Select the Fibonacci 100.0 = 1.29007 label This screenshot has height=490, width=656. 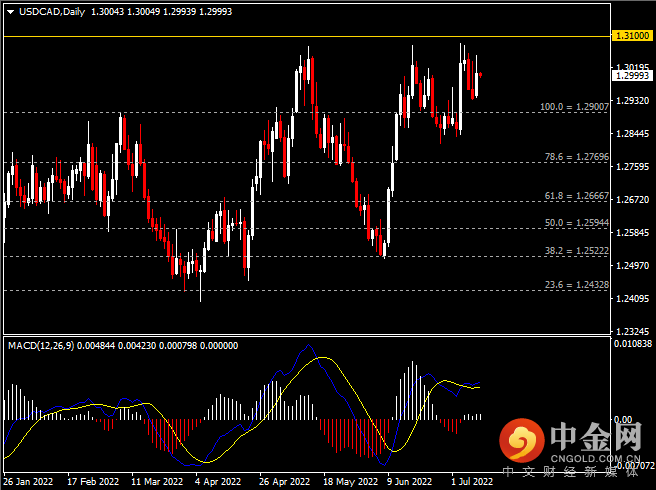574,106
